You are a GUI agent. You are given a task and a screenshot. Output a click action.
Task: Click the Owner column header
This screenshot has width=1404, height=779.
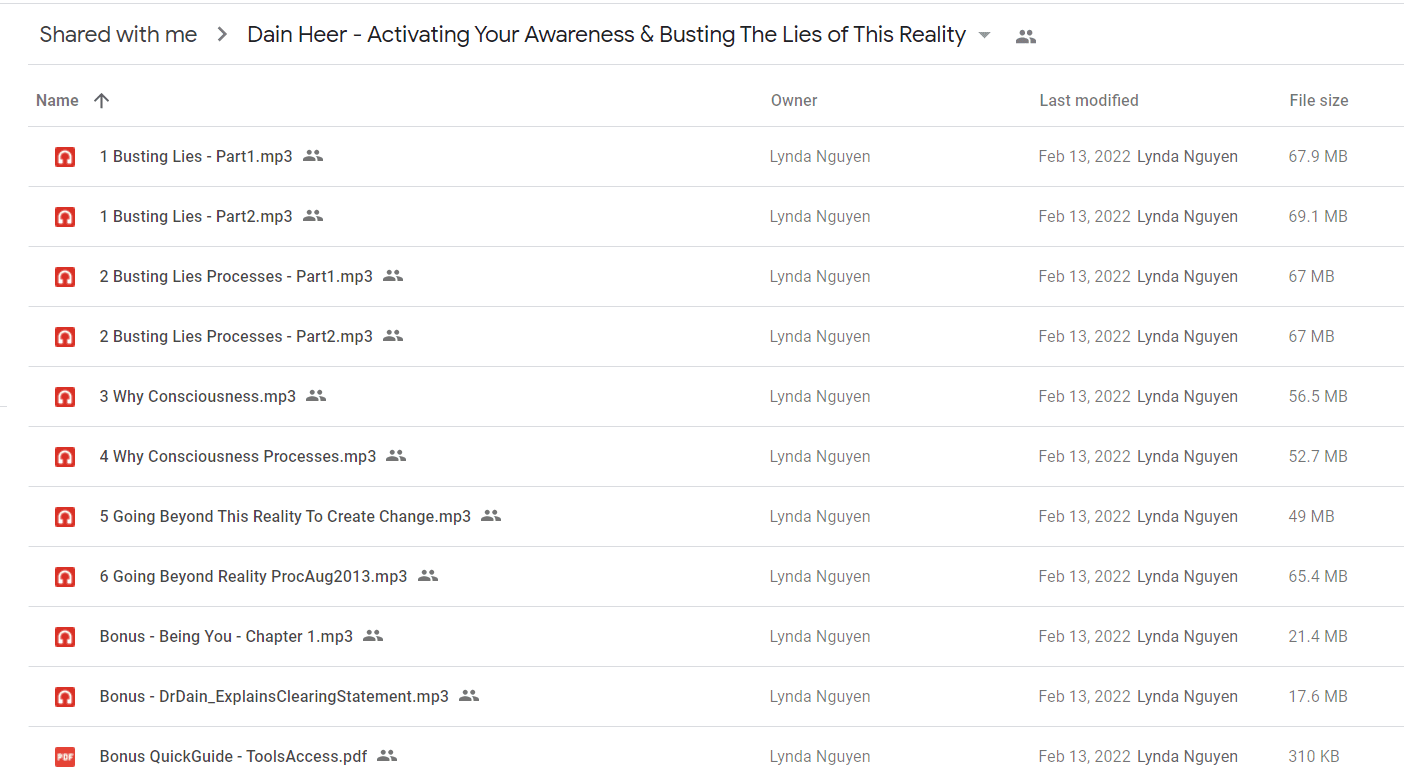click(794, 100)
